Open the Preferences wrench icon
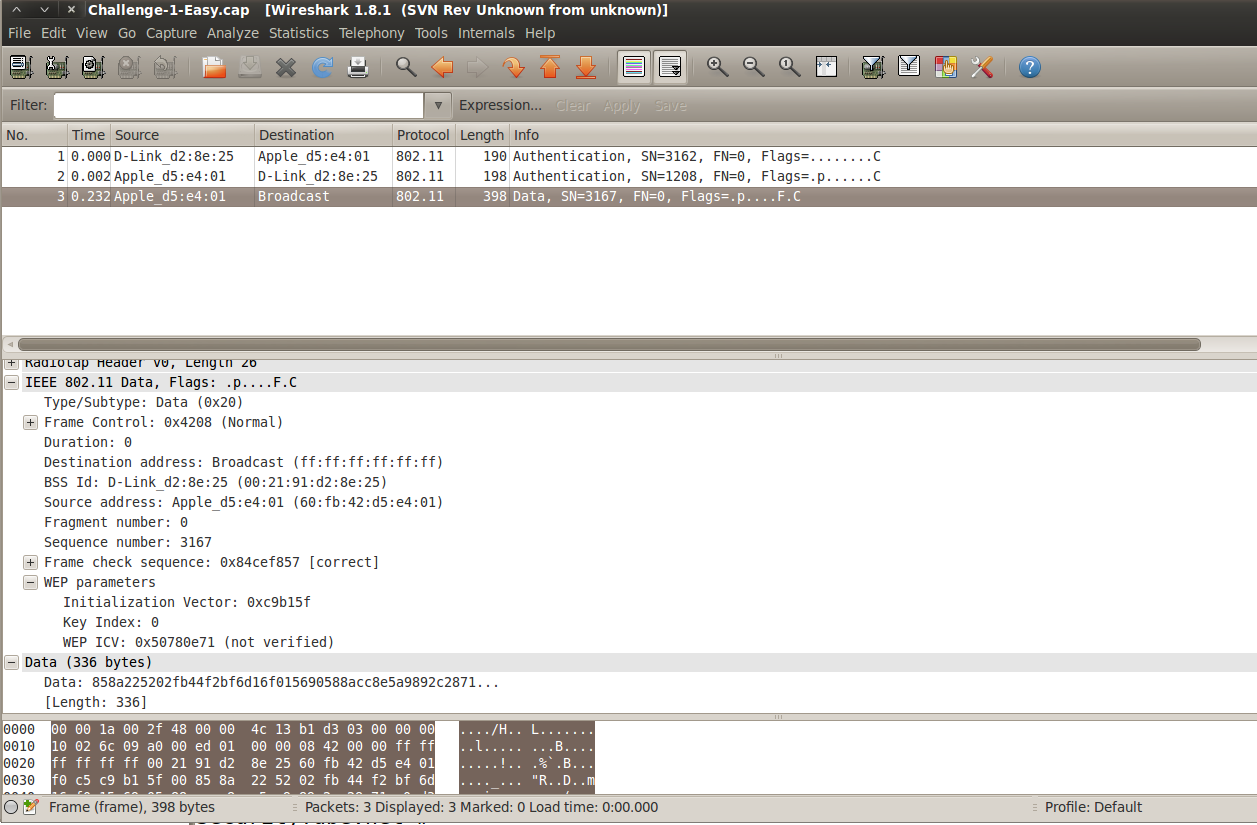Image resolution: width=1257 pixels, height=825 pixels. point(982,67)
